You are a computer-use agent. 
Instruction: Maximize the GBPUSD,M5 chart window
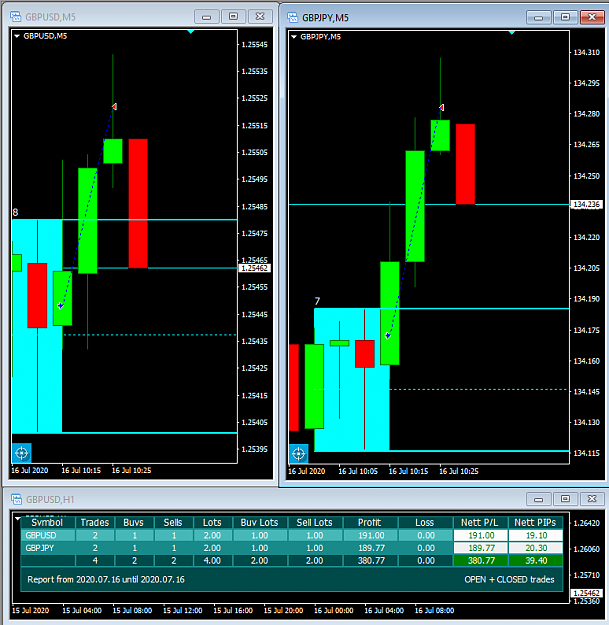[x=234, y=17]
